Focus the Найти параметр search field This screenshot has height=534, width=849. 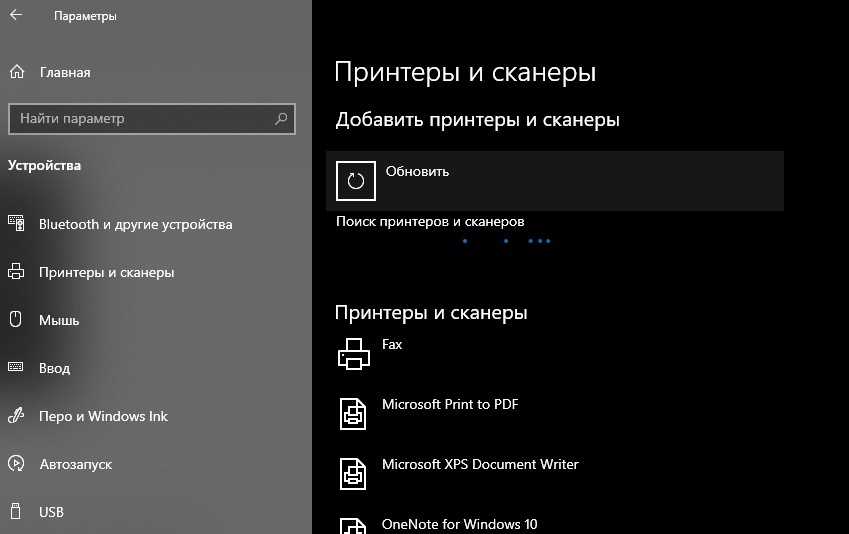click(x=140, y=119)
